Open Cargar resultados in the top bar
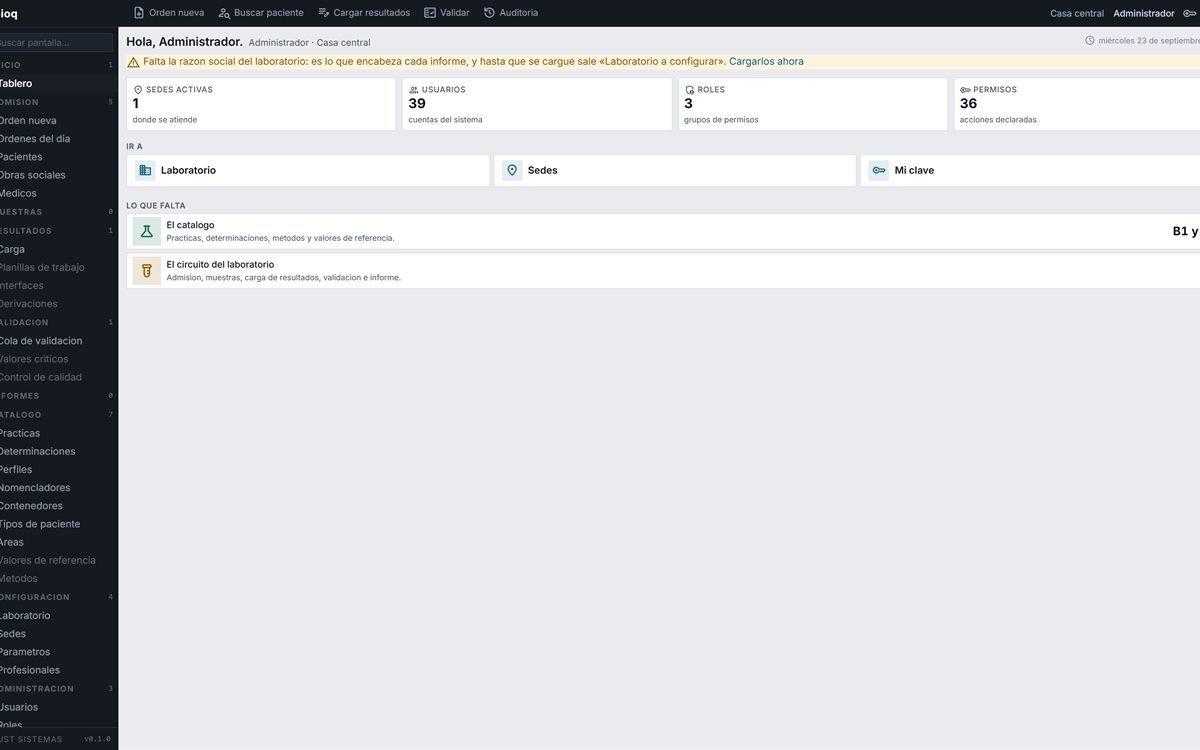Screen dimensions: 1200x750 click(x=364, y=13)
